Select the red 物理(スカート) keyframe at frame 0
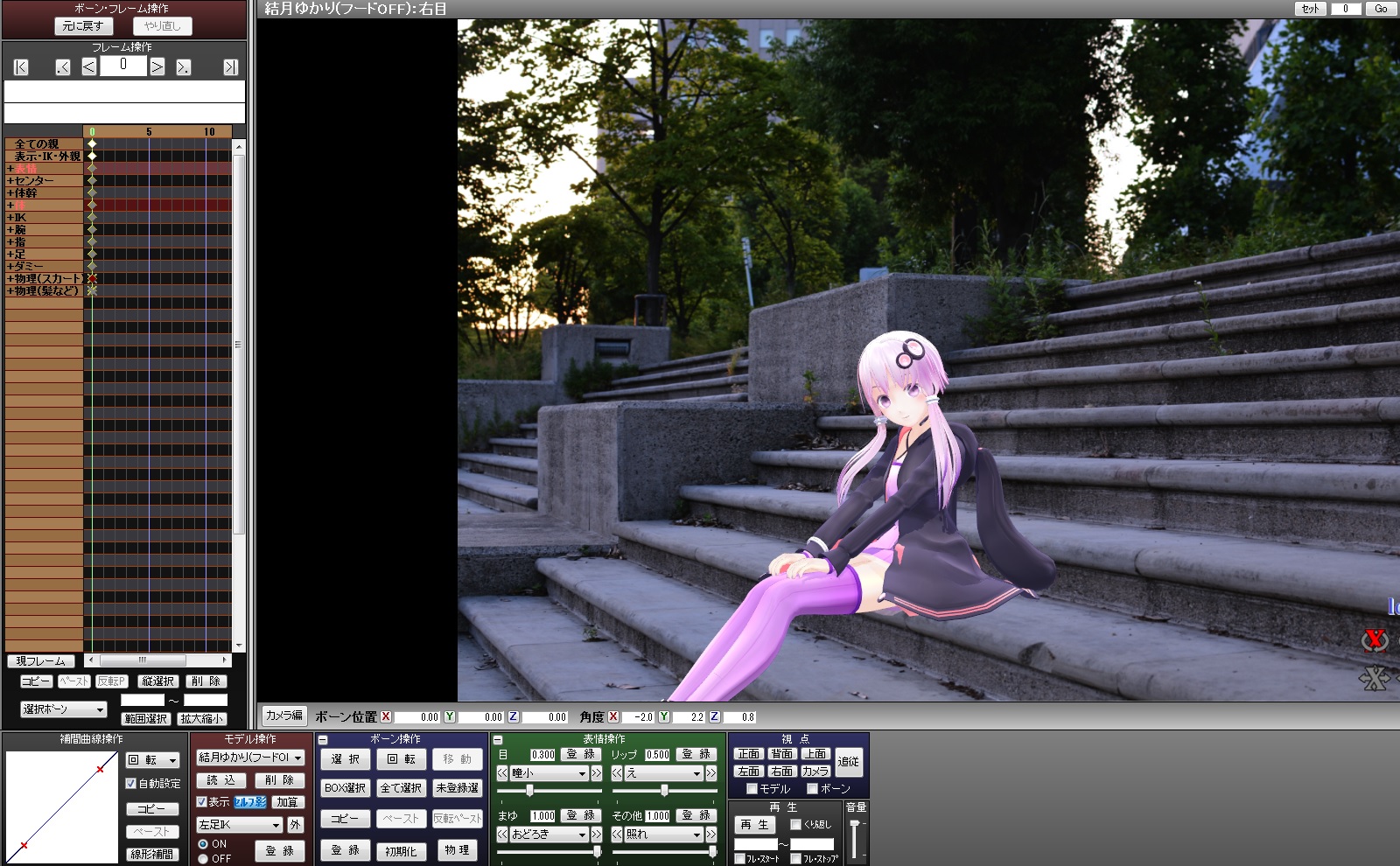1400x866 pixels. pos(92,278)
